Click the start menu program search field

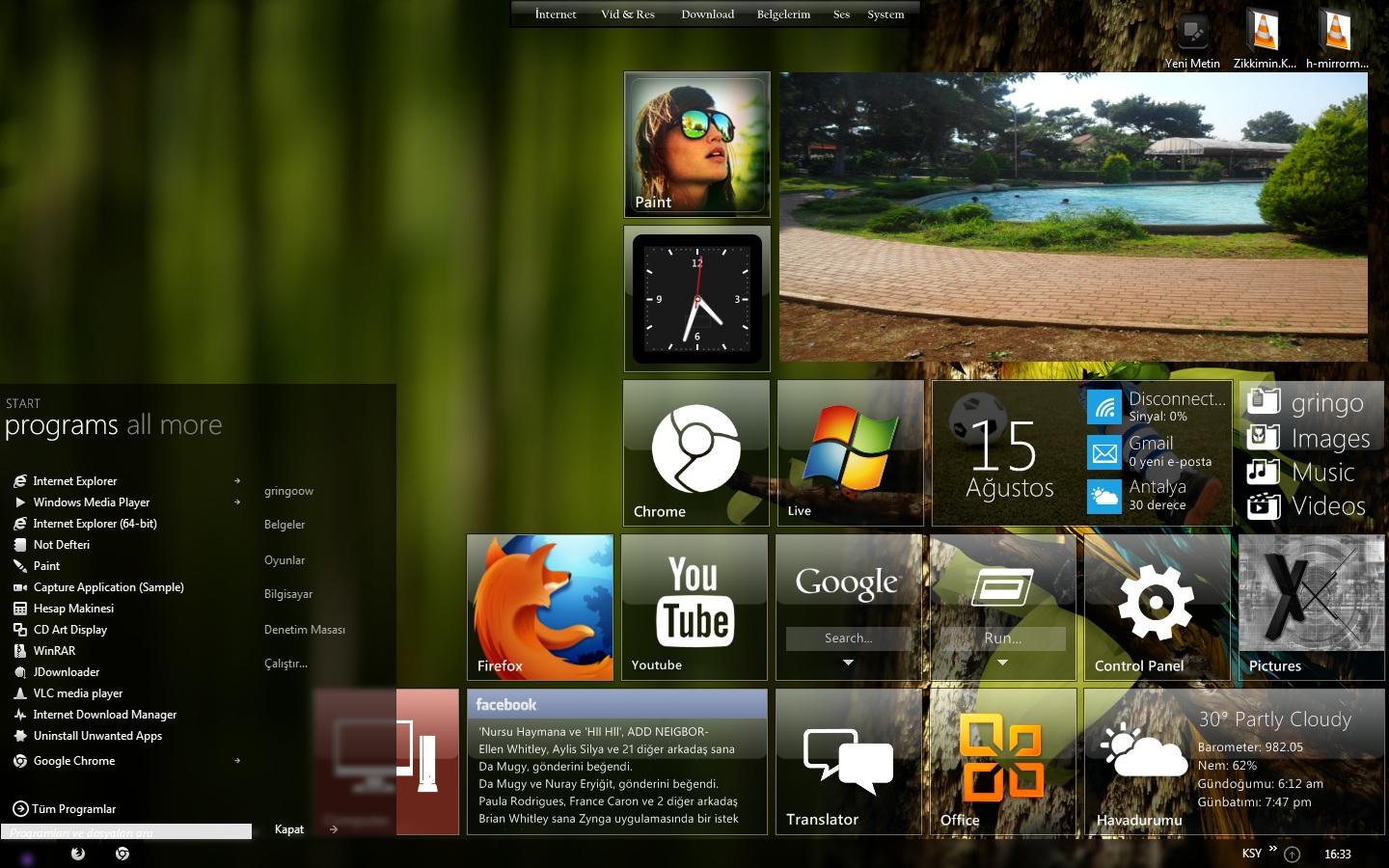click(x=126, y=831)
